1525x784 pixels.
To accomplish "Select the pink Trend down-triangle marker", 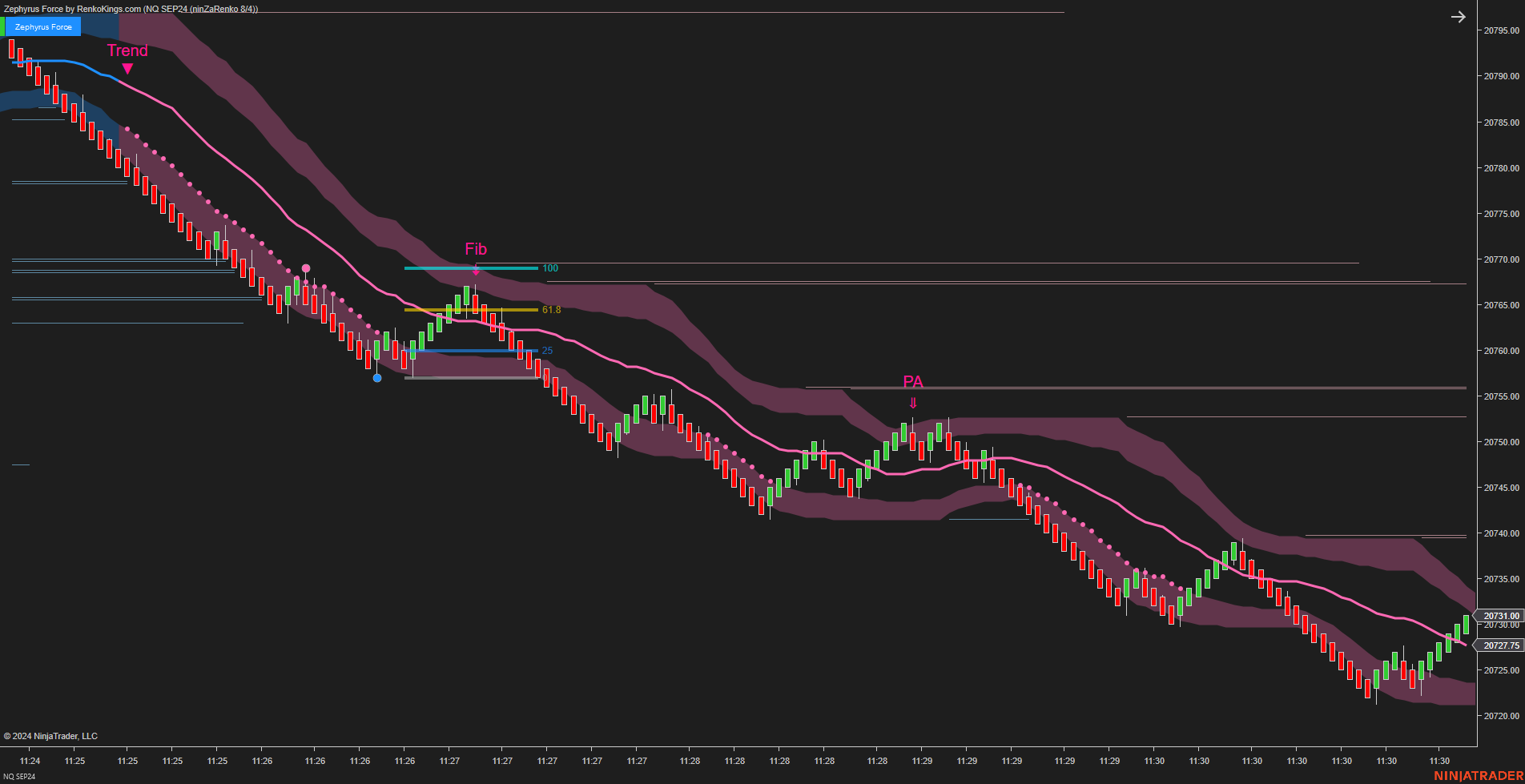I will [128, 70].
